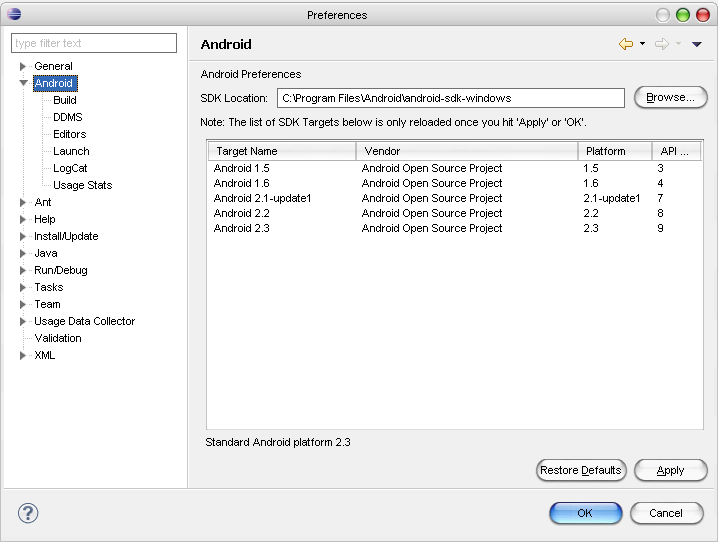This screenshot has height=542, width=718.
Task: Sort by Target Name column header
Action: click(x=281, y=151)
